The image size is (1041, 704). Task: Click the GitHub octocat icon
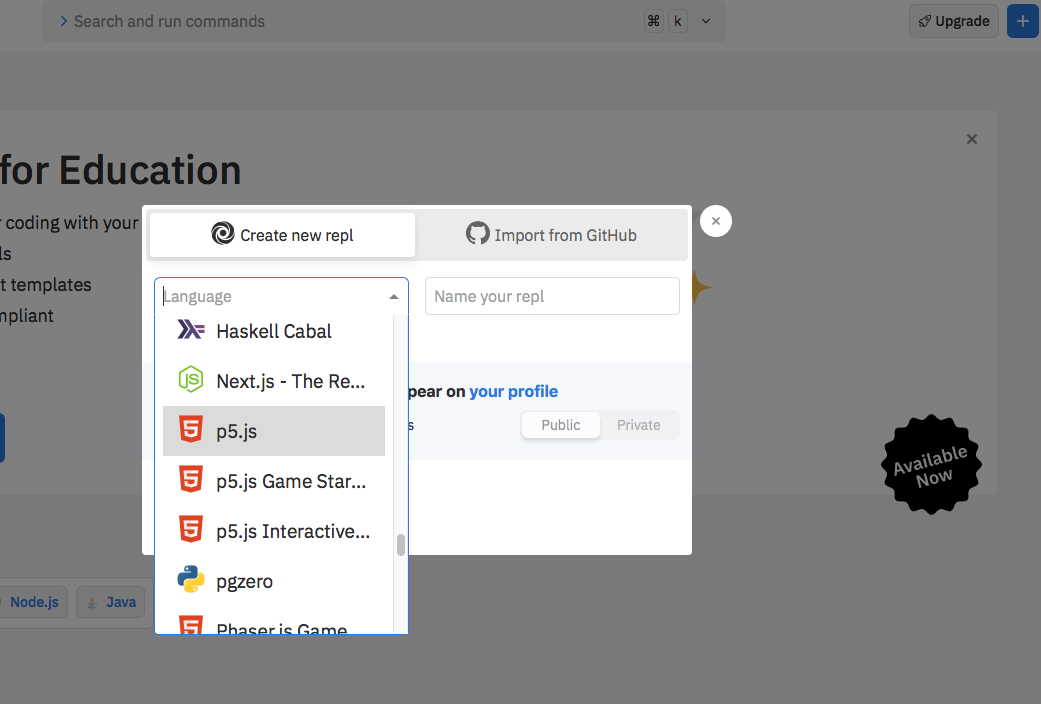tap(477, 233)
